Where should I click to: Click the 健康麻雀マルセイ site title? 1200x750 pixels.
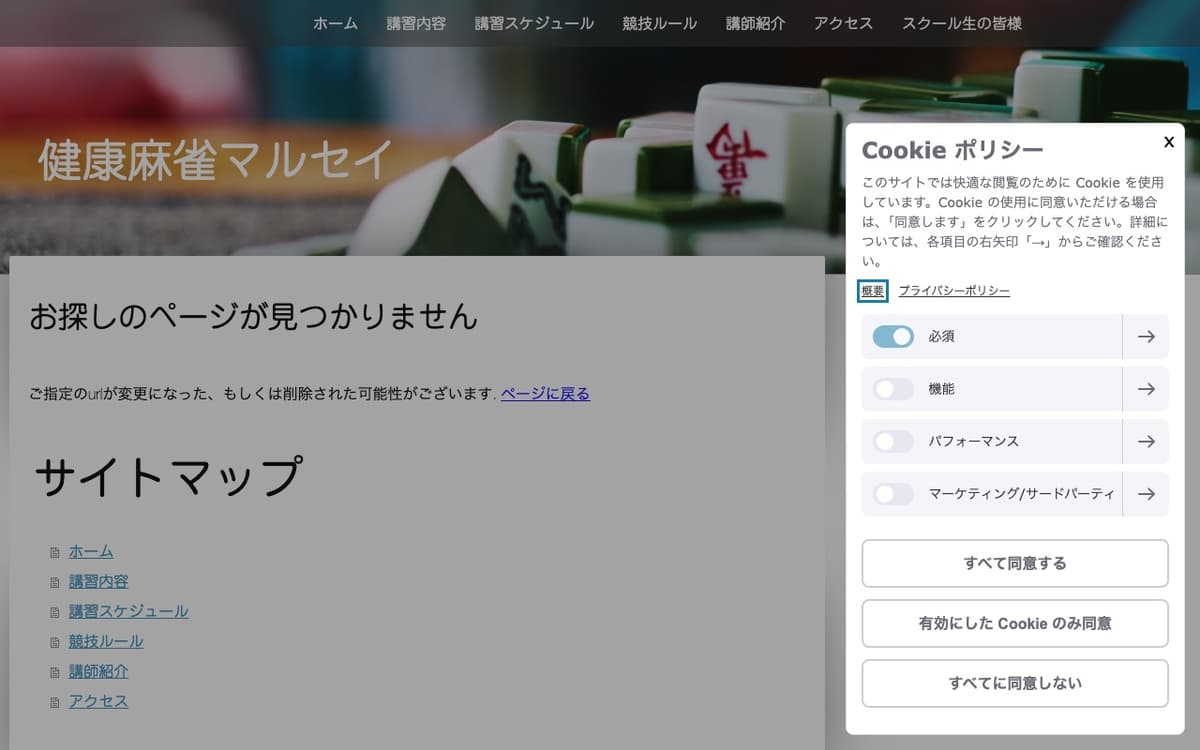[216, 160]
